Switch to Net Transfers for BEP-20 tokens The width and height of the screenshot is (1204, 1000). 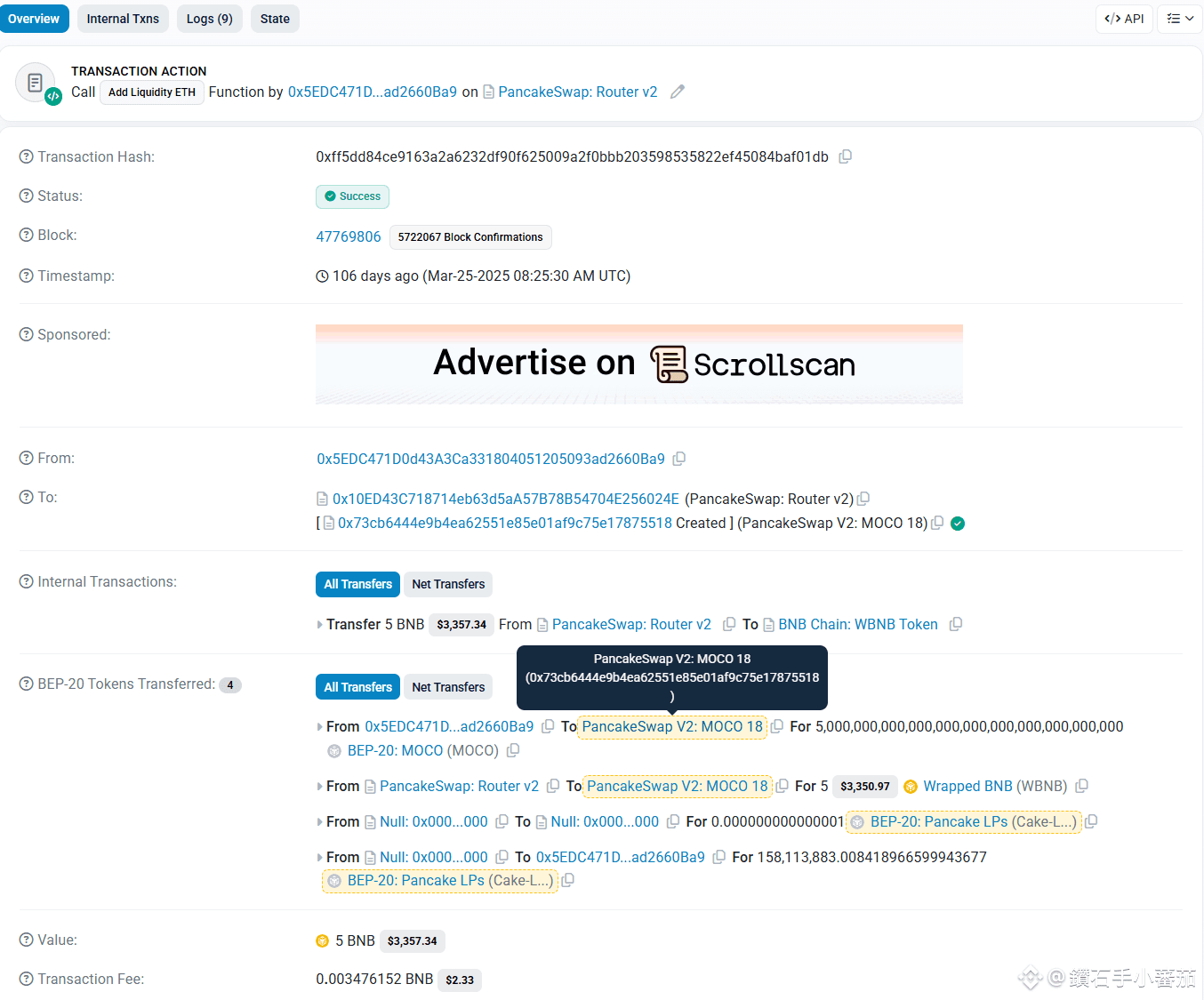pyautogui.click(x=448, y=687)
